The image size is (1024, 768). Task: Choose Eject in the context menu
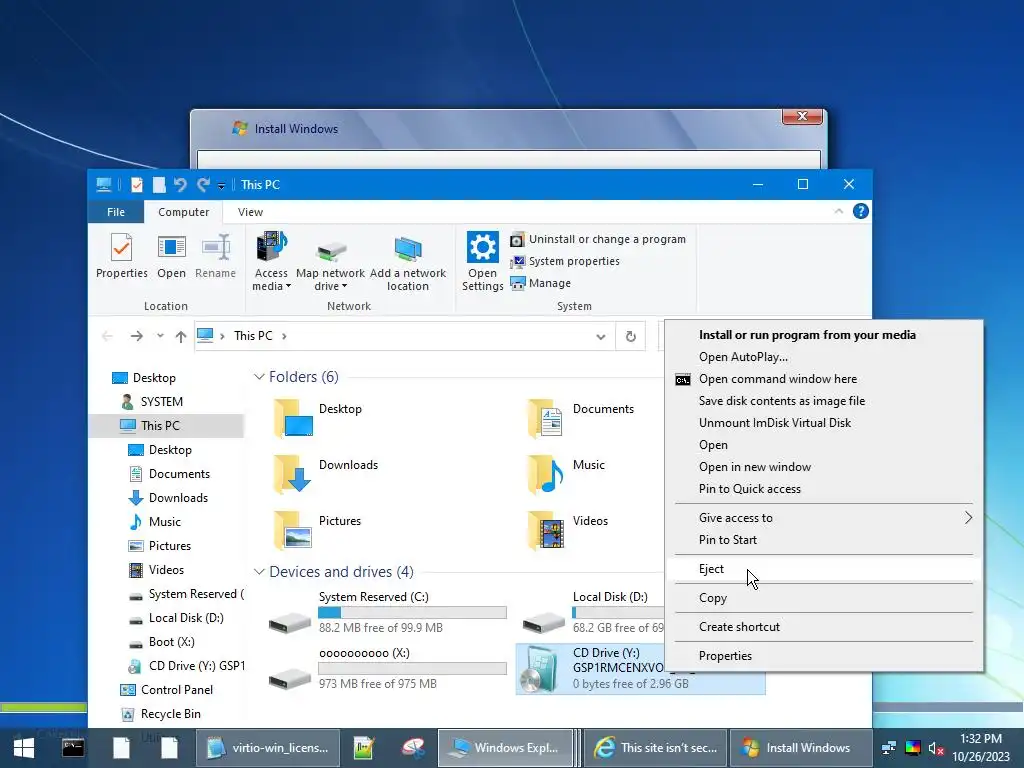(824, 569)
